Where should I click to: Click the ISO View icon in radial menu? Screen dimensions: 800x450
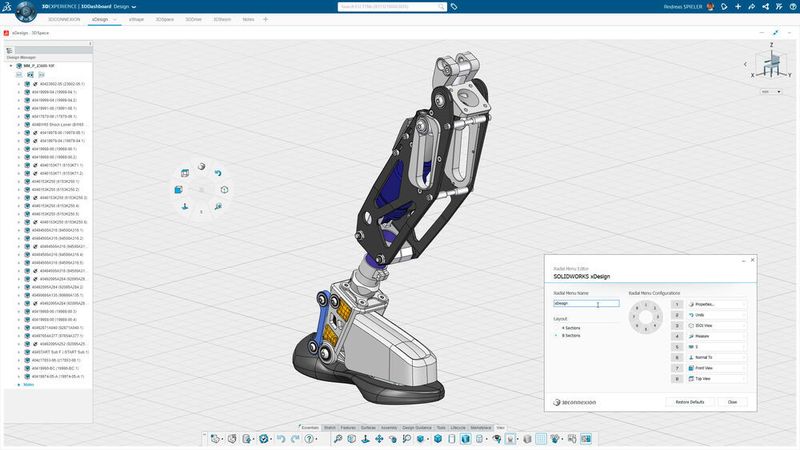(x=224, y=189)
